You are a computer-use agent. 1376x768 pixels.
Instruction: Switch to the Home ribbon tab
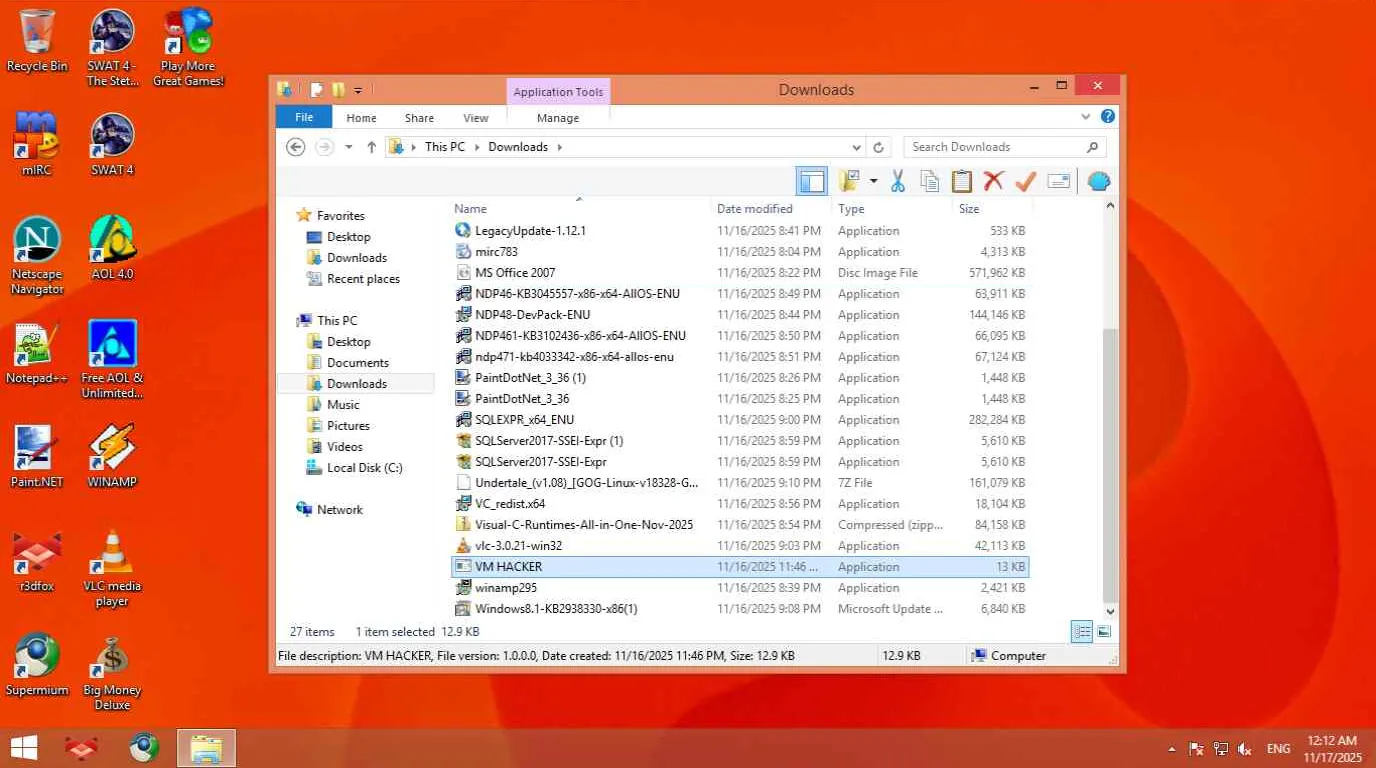tap(361, 118)
